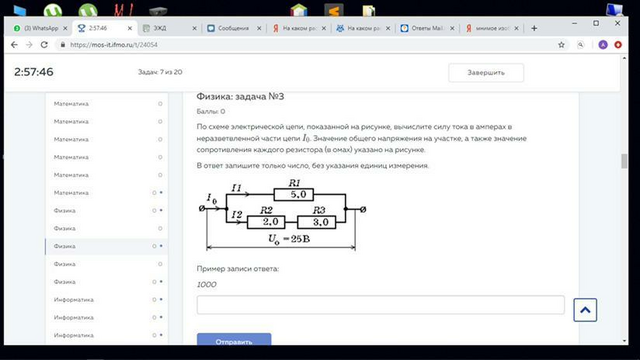Image resolution: width=640 pixels, height=360 pixels.
Task: Go back to the previous page
Action: tap(14, 44)
